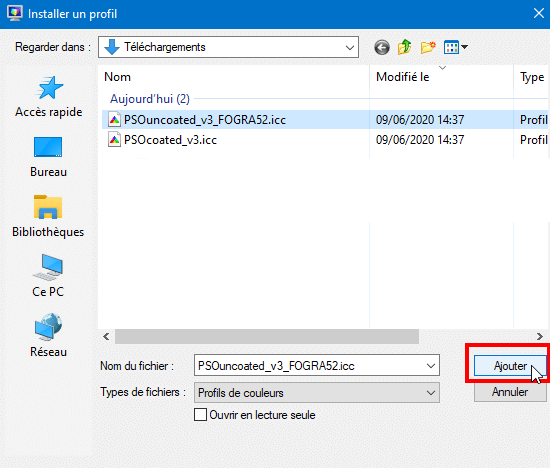The height and width of the screenshot is (468, 550).
Task: Click the Annuler button
Action: [510, 392]
